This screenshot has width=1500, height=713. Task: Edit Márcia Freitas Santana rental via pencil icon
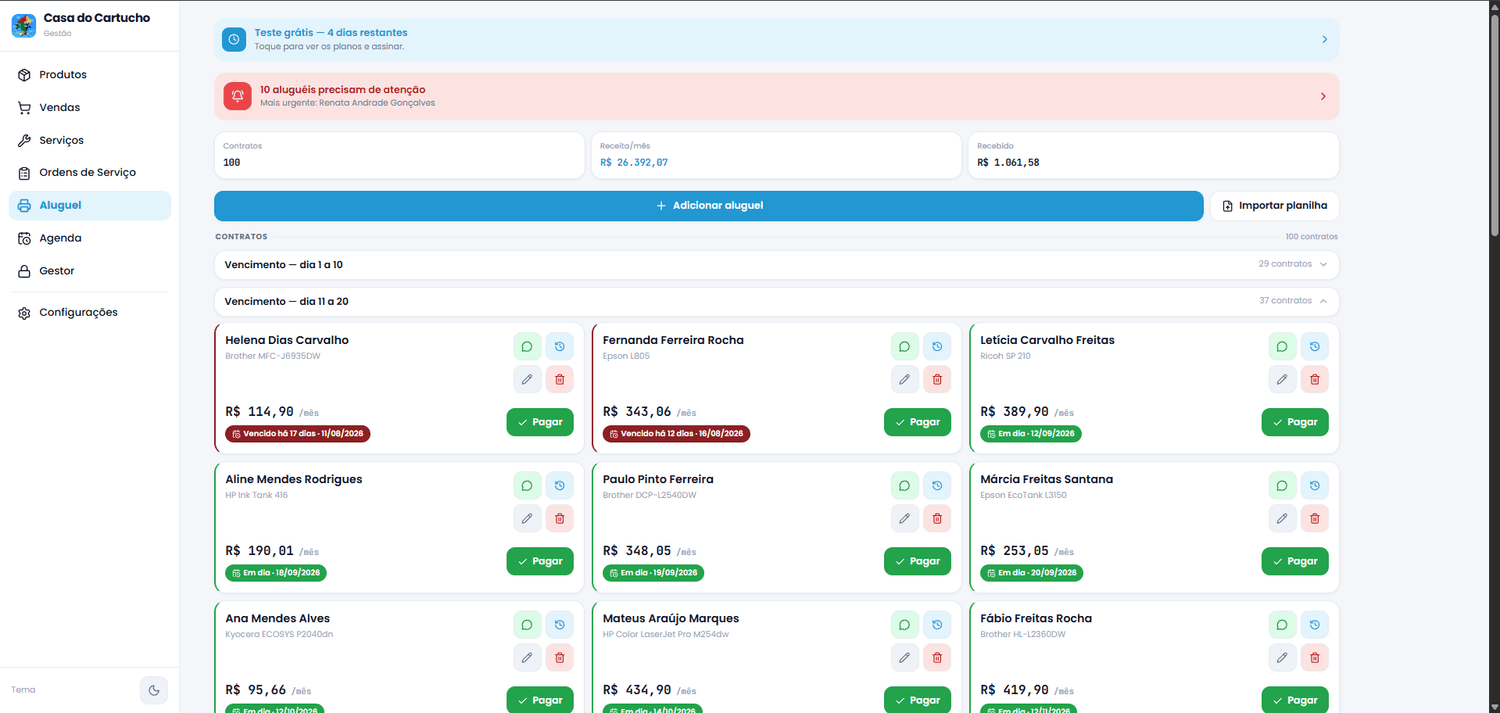pos(1282,518)
